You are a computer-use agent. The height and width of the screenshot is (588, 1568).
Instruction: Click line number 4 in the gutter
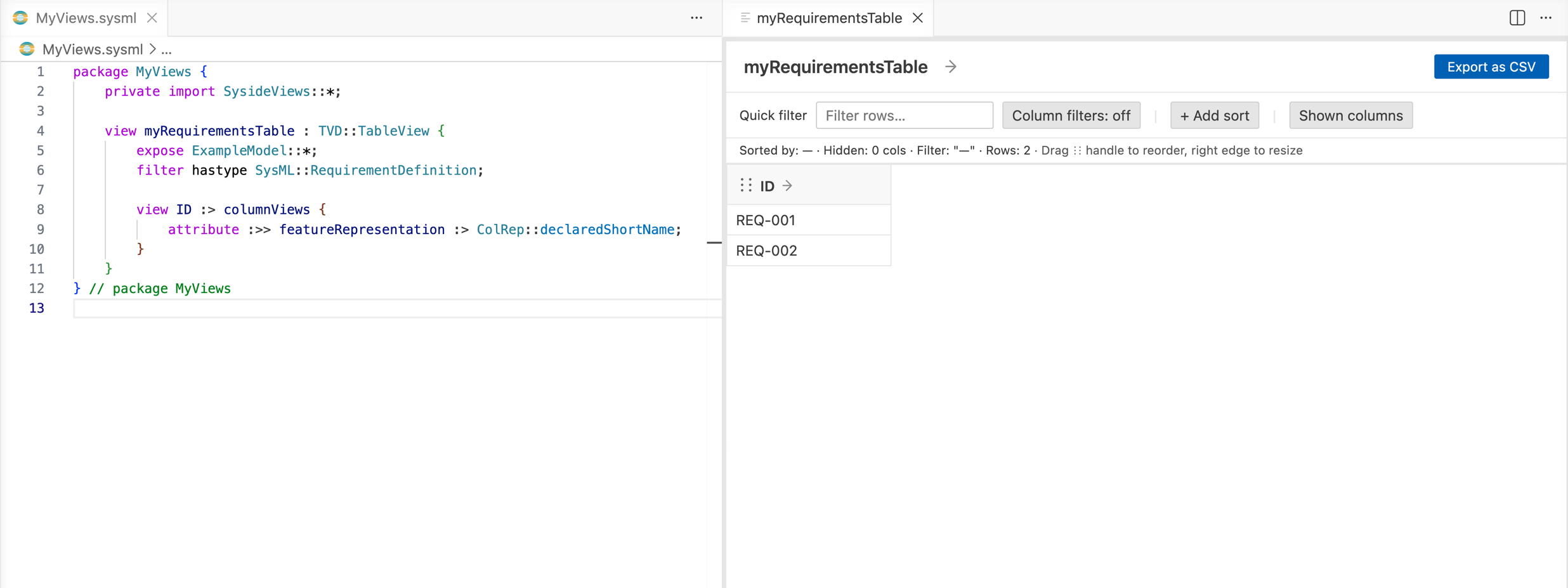tap(40, 131)
